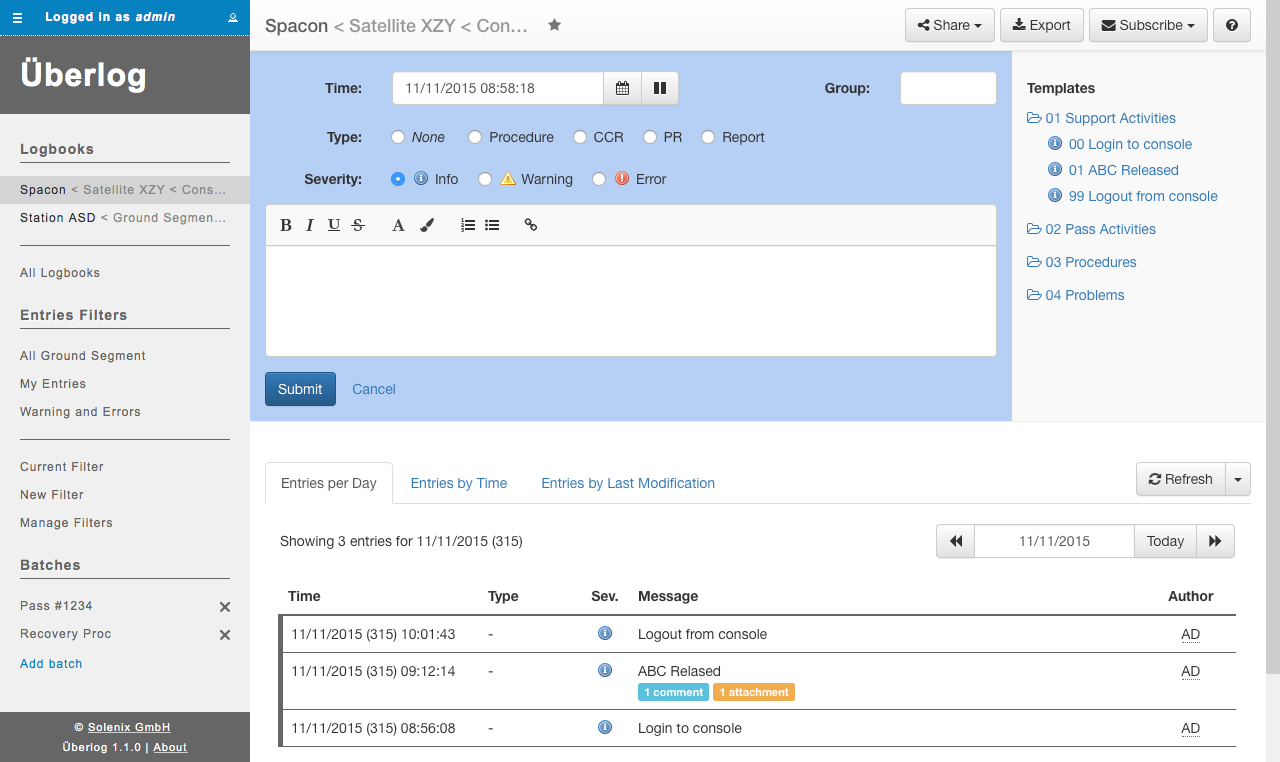
Task: Expand the Subscribe dropdown
Action: coord(1147,25)
